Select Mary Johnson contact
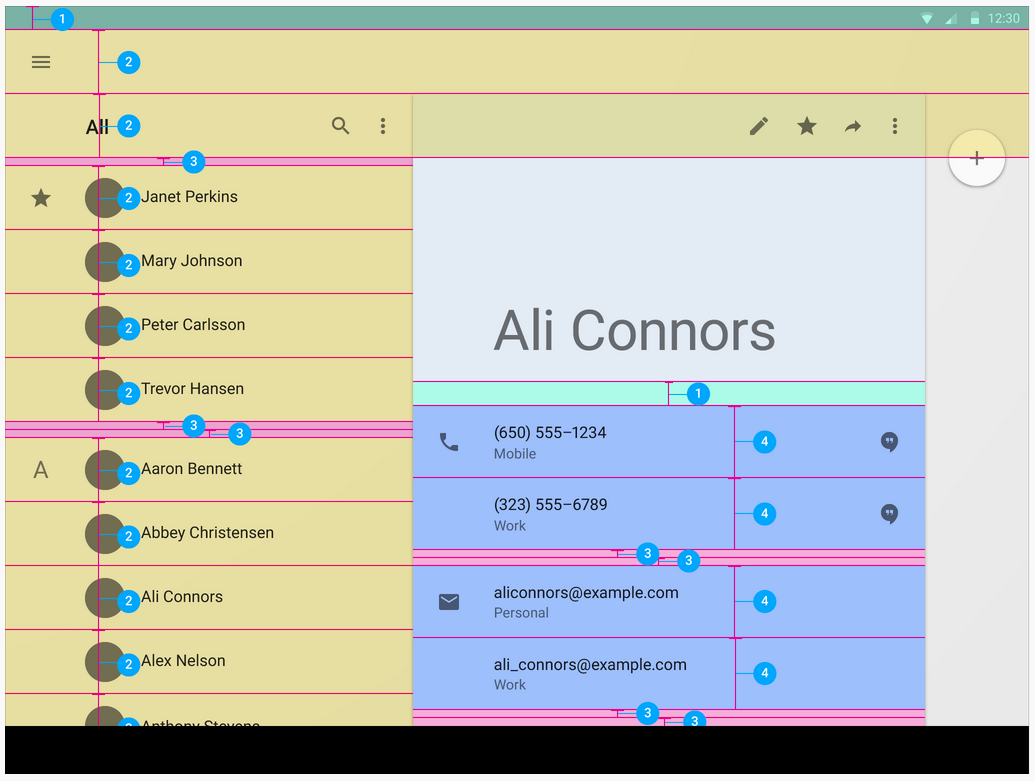Screen dimensions: 1035x781 pyautogui.click(x=209, y=261)
